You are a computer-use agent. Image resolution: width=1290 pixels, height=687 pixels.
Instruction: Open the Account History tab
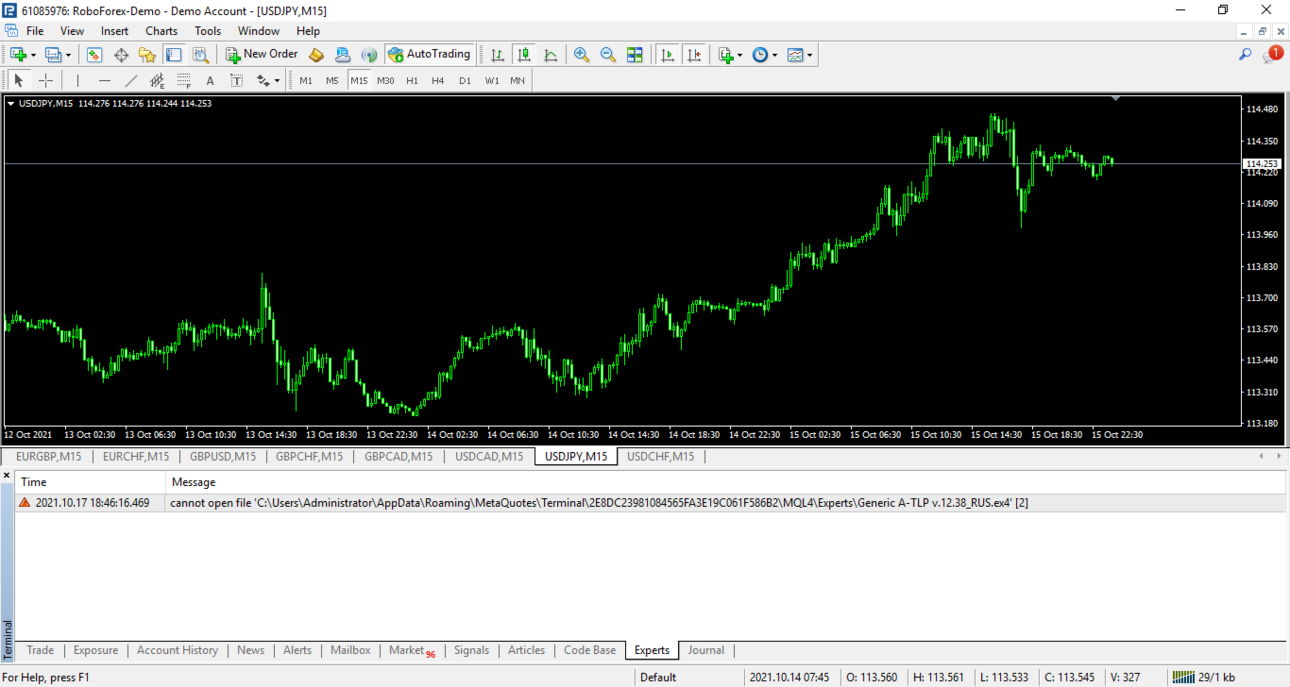pyautogui.click(x=177, y=650)
